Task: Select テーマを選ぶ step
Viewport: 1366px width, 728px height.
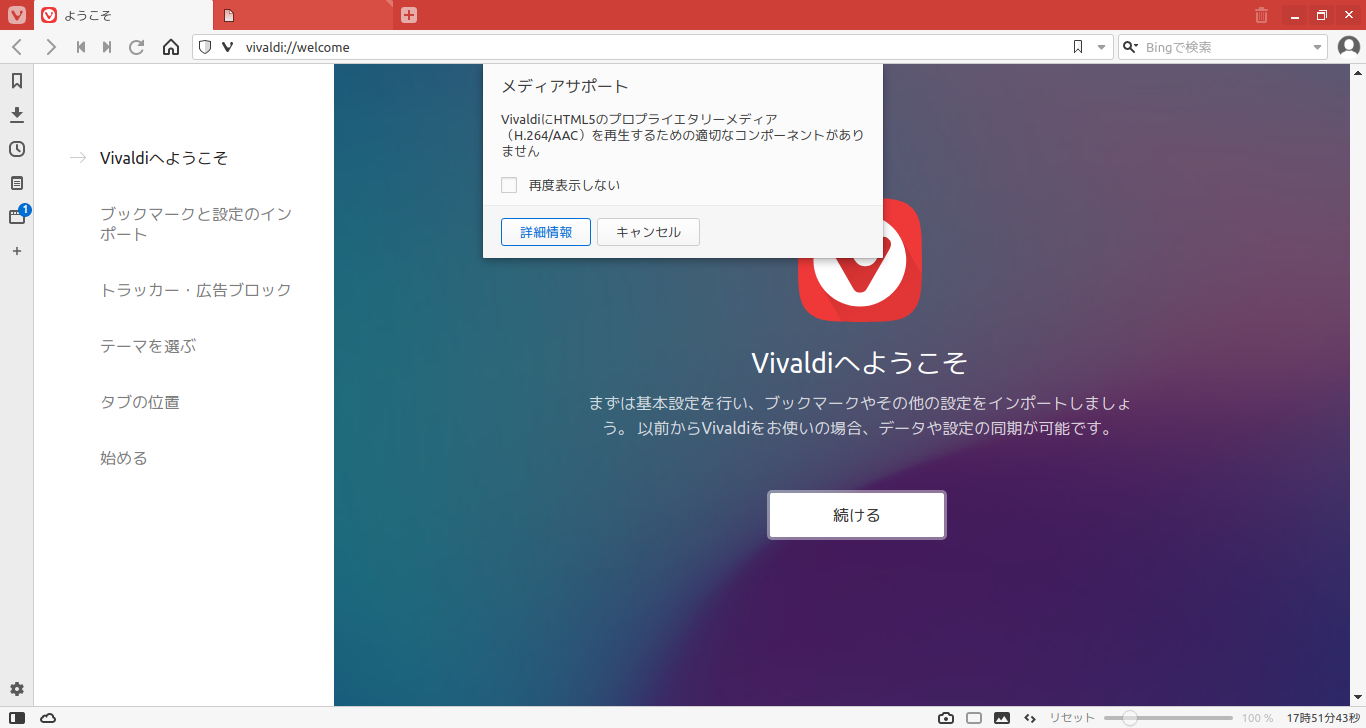Action: coord(148,346)
